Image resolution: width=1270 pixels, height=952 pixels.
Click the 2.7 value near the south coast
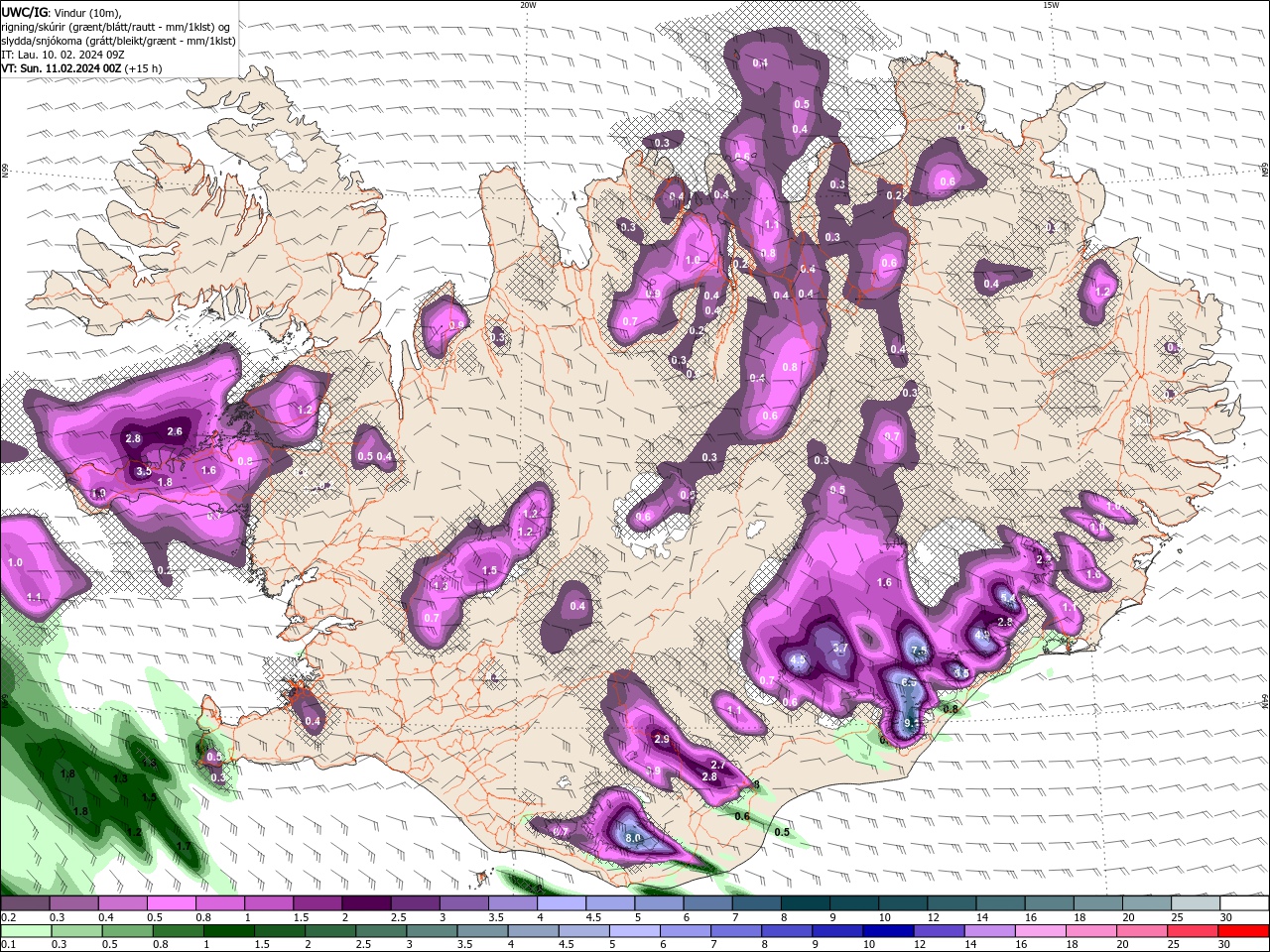point(719,765)
